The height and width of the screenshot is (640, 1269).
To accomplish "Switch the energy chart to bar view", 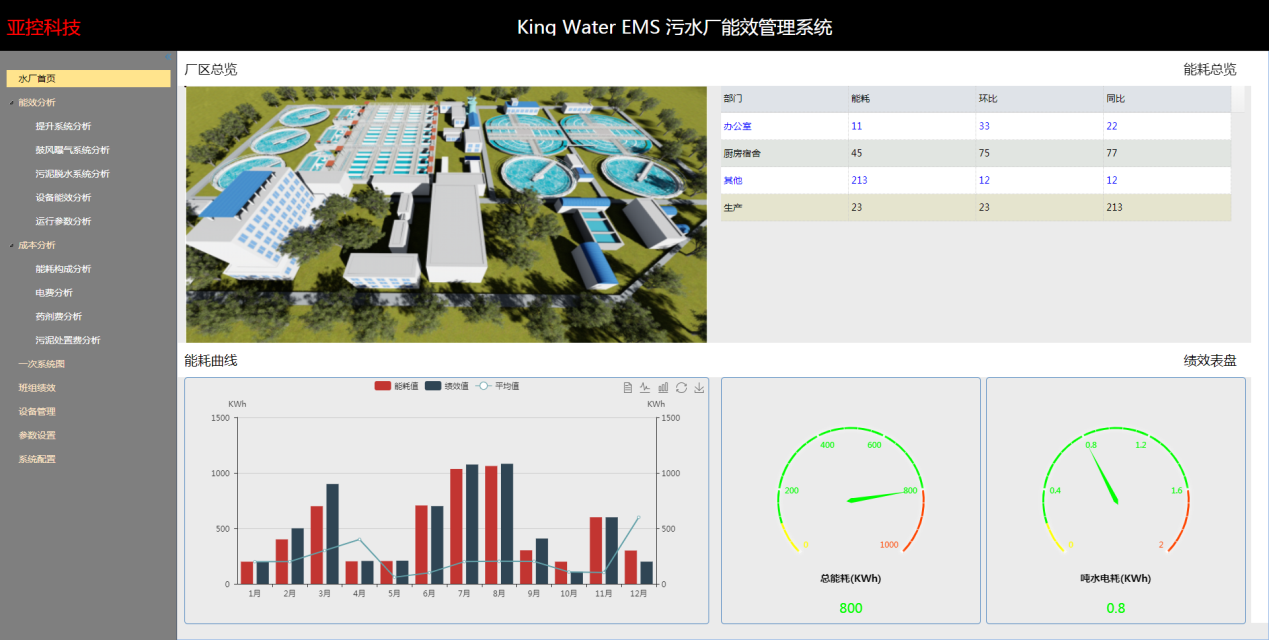I will coord(663,388).
